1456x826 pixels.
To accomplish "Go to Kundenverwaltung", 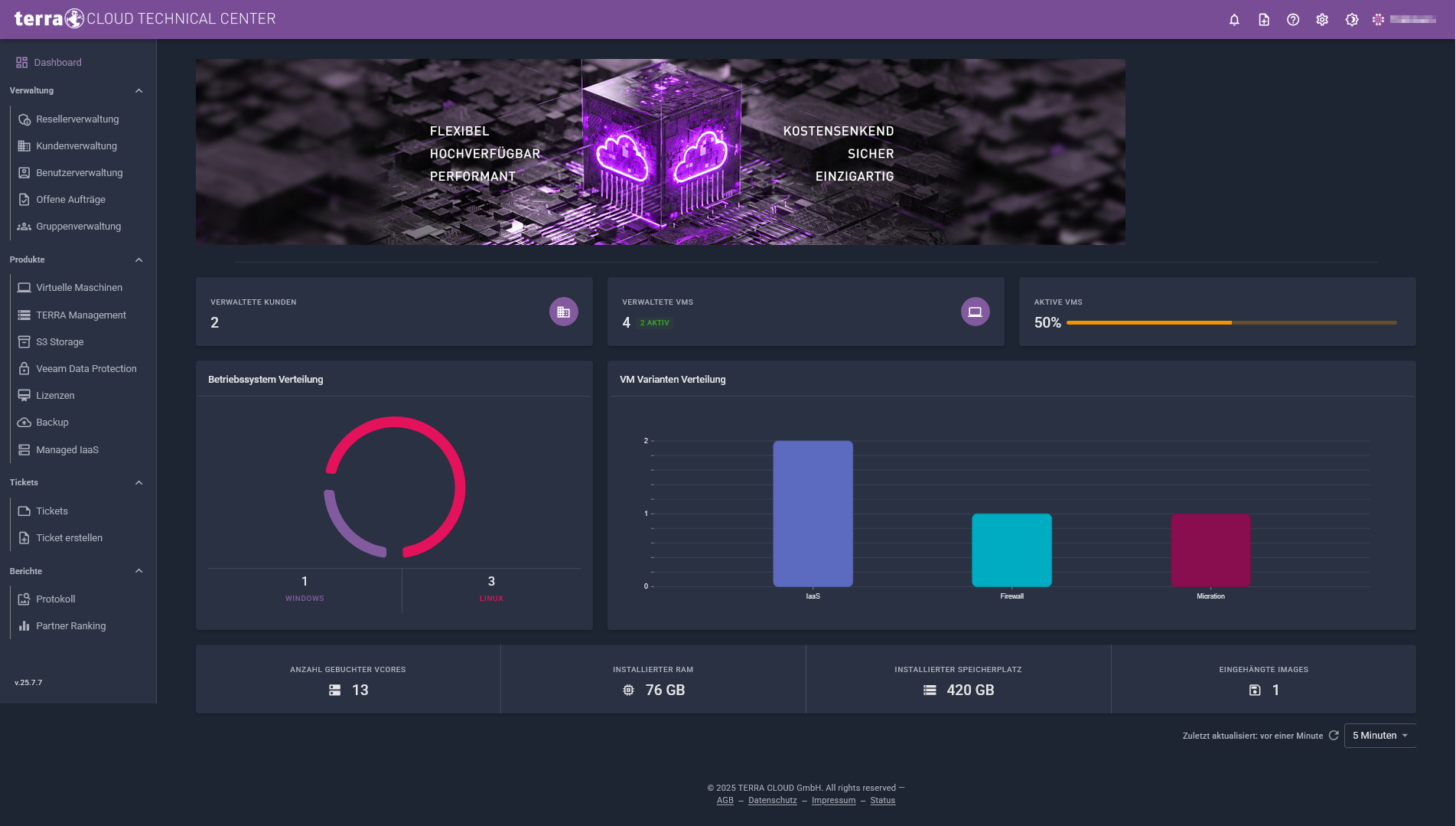I will click(x=77, y=146).
